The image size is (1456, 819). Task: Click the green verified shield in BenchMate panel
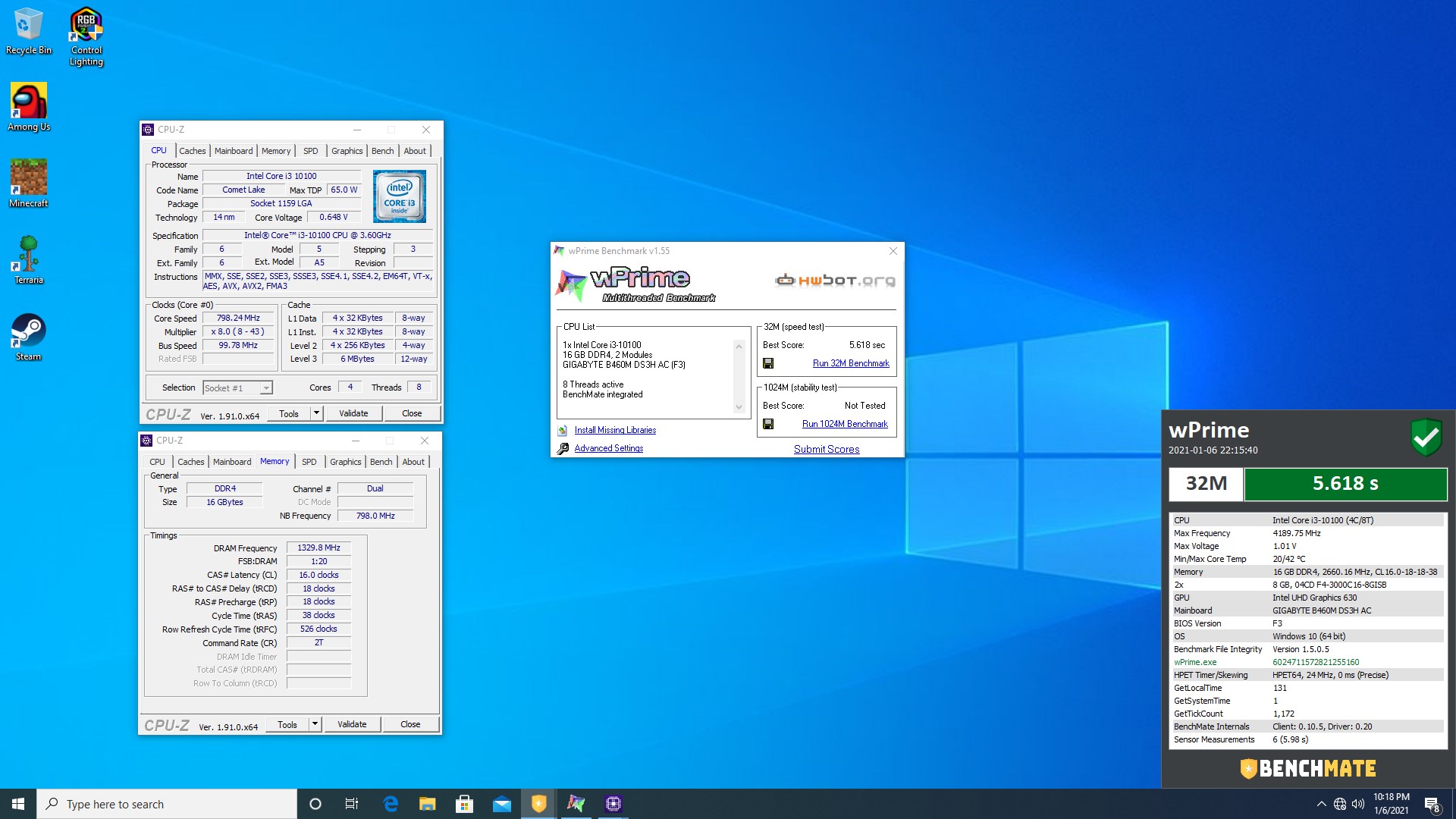(1426, 438)
